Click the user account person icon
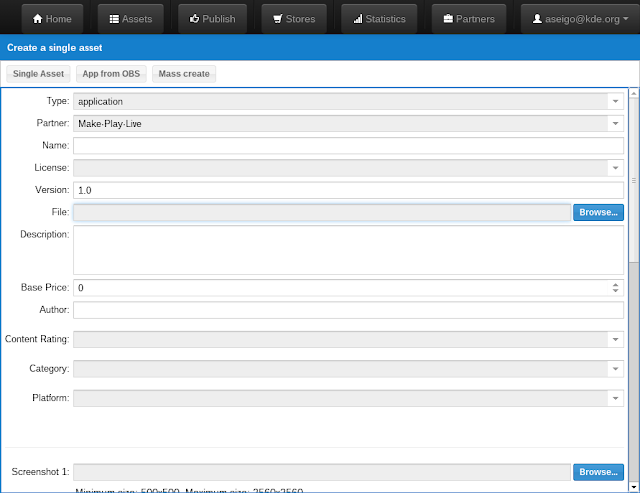This screenshot has height=493, width=640. [x=537, y=19]
